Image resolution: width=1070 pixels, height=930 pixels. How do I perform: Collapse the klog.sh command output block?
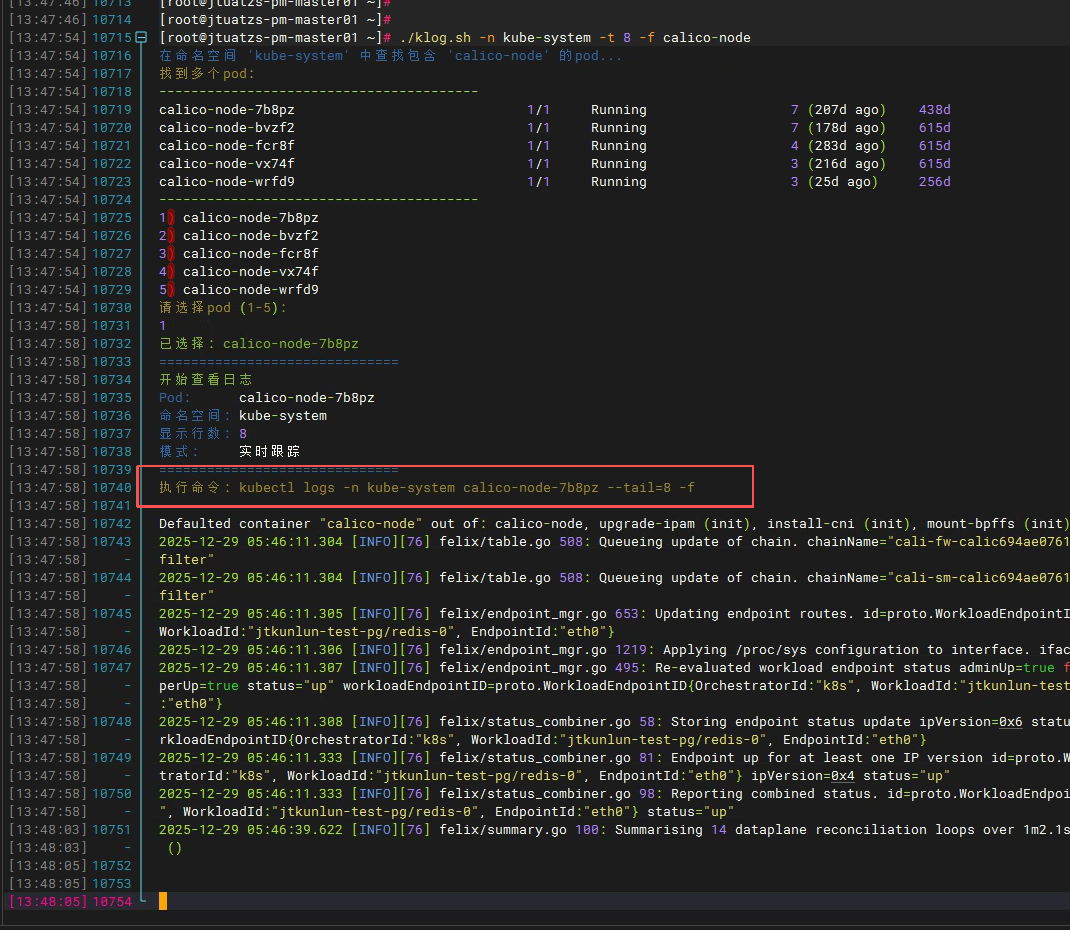pos(141,38)
